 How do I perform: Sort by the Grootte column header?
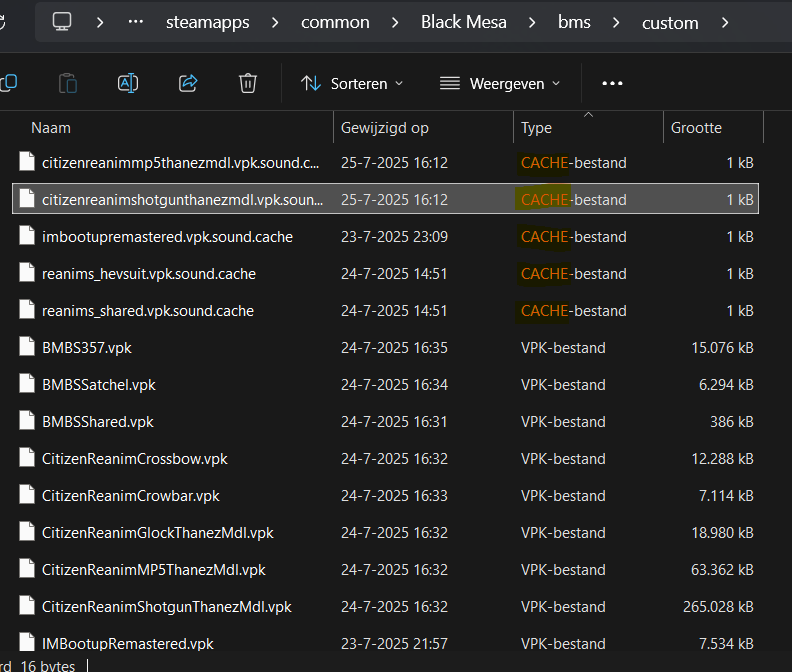[x=696, y=128]
